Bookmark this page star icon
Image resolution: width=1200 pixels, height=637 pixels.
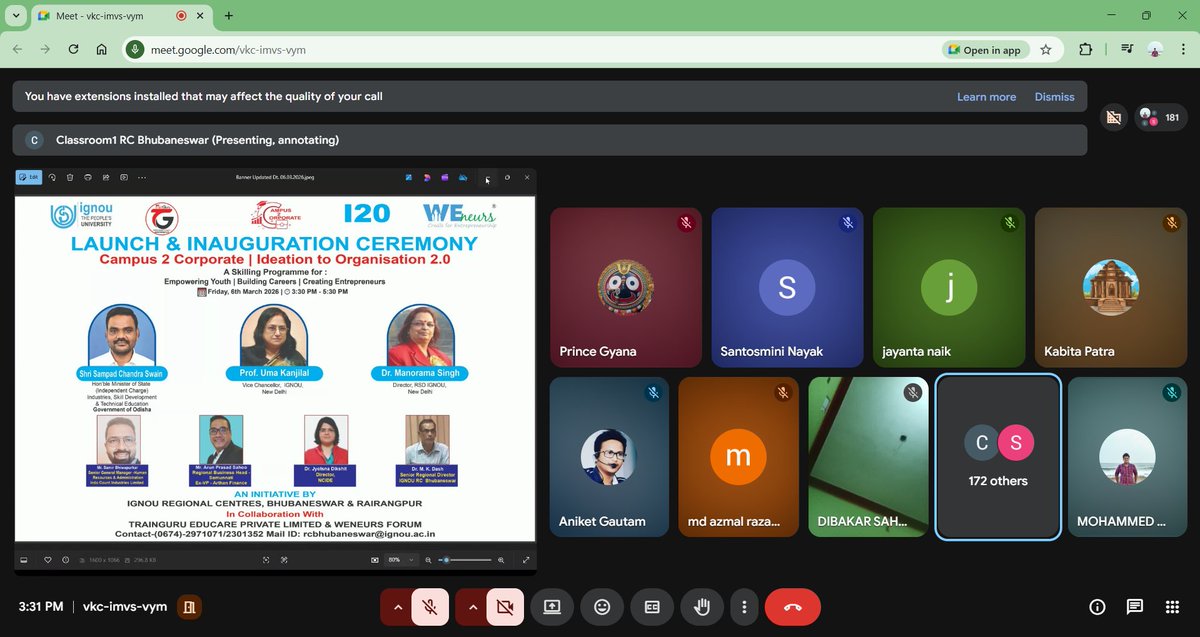point(1046,50)
